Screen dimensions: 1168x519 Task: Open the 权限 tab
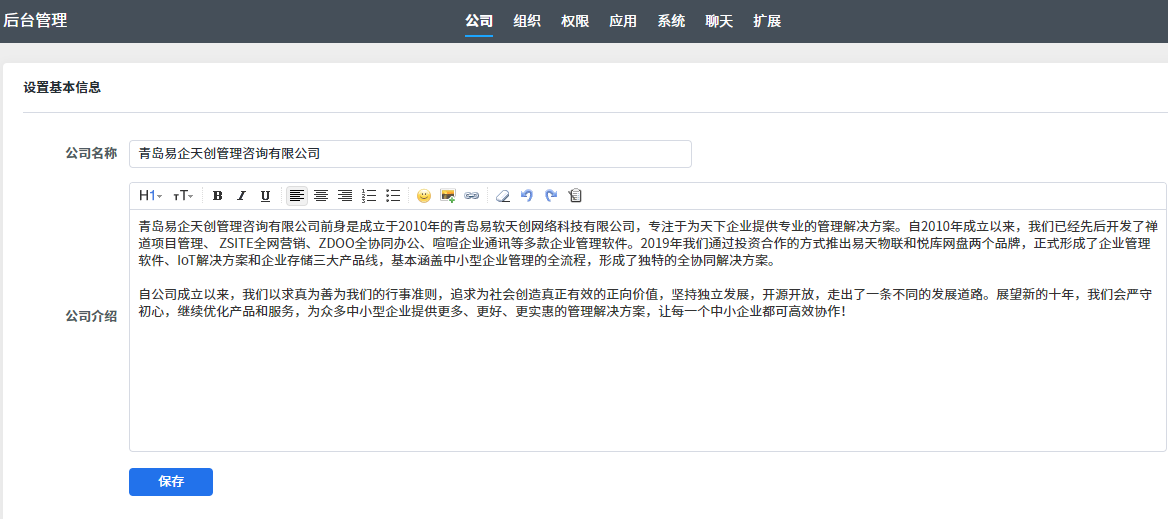pyautogui.click(x=575, y=21)
